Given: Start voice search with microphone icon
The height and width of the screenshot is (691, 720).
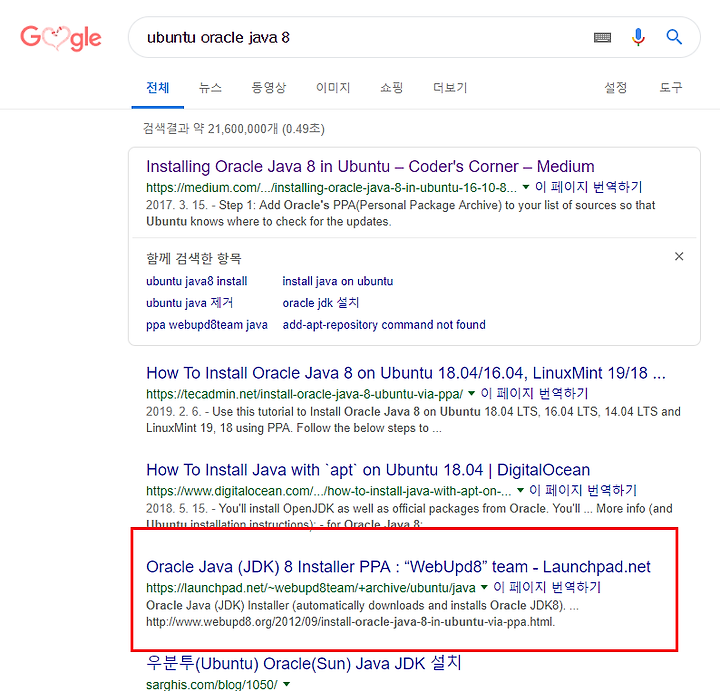Looking at the screenshot, I should coord(638,37).
